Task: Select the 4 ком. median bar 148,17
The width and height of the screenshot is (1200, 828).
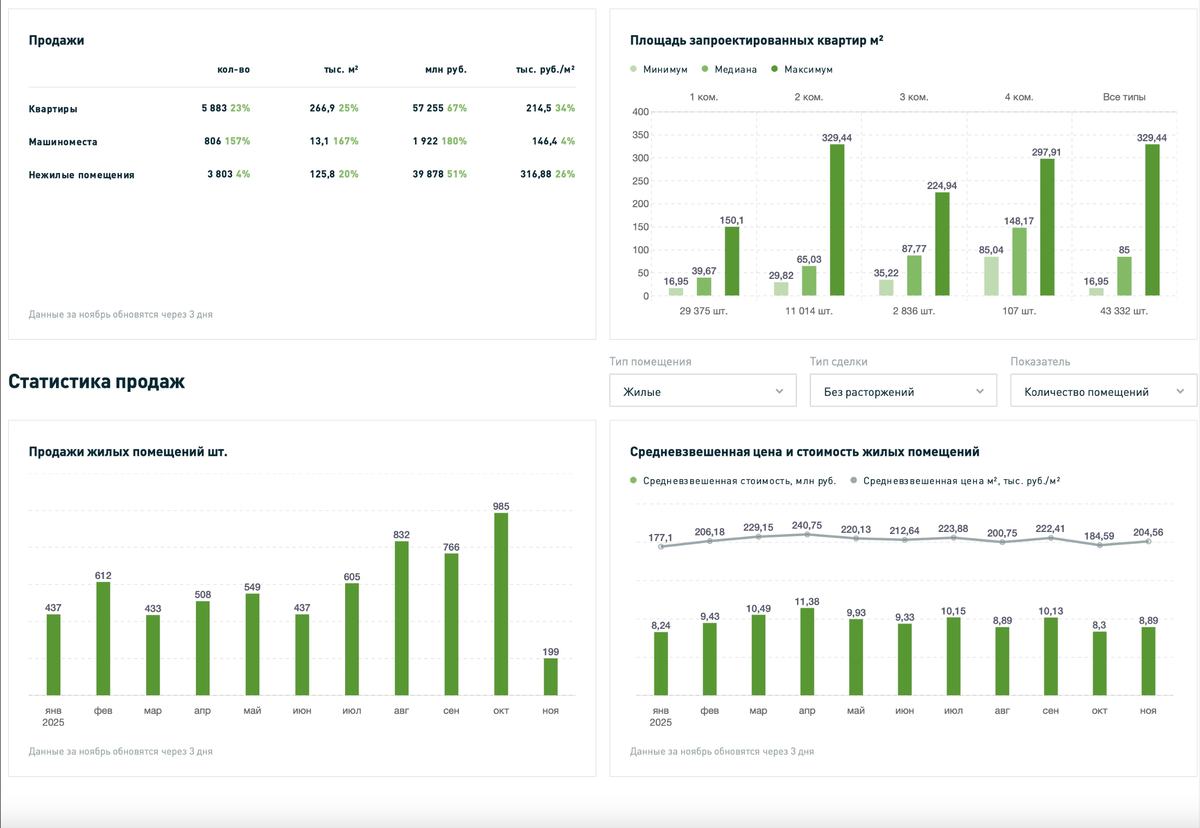Action: [x=1019, y=262]
